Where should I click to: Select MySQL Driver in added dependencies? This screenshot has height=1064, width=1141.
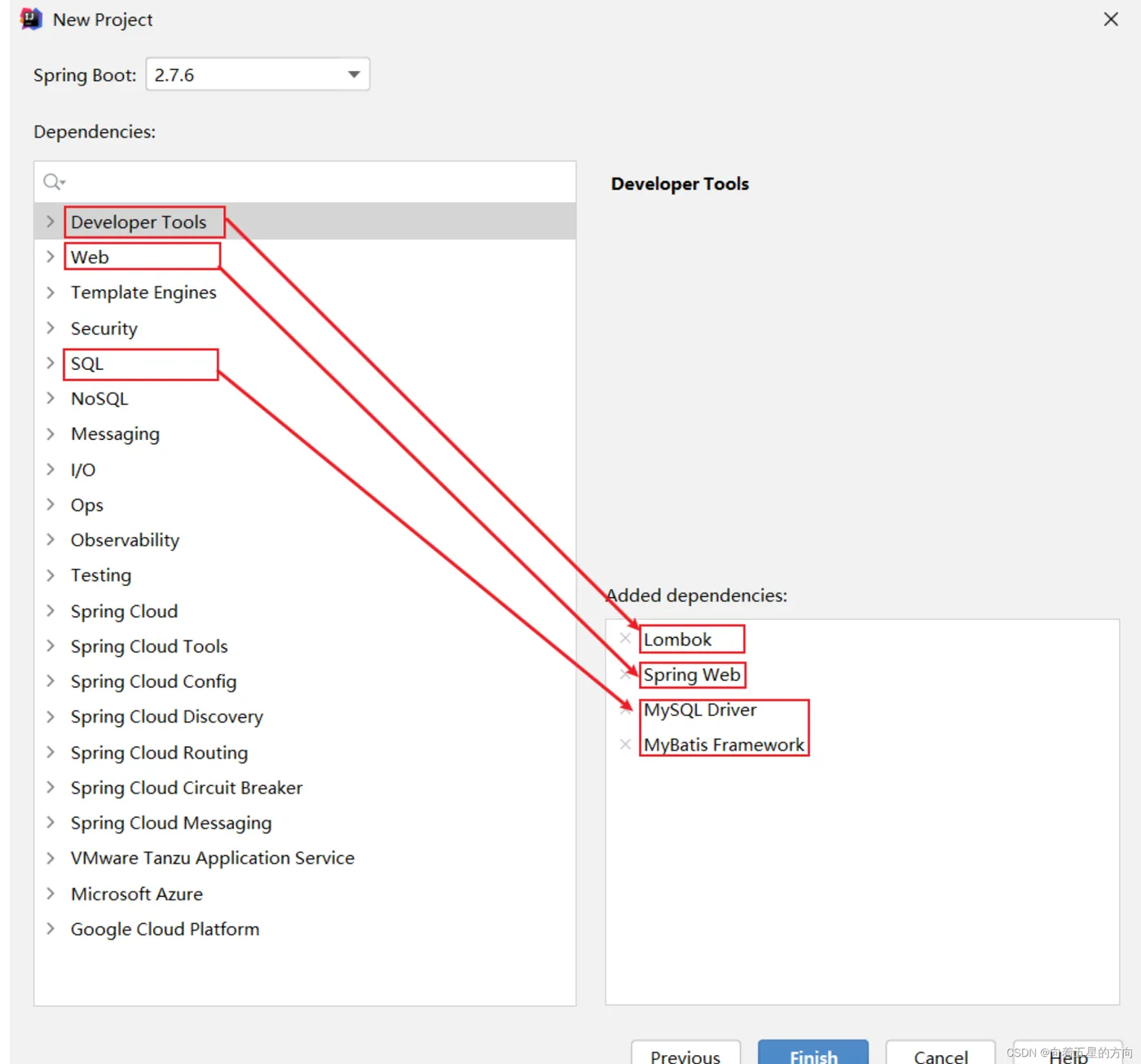tap(700, 710)
